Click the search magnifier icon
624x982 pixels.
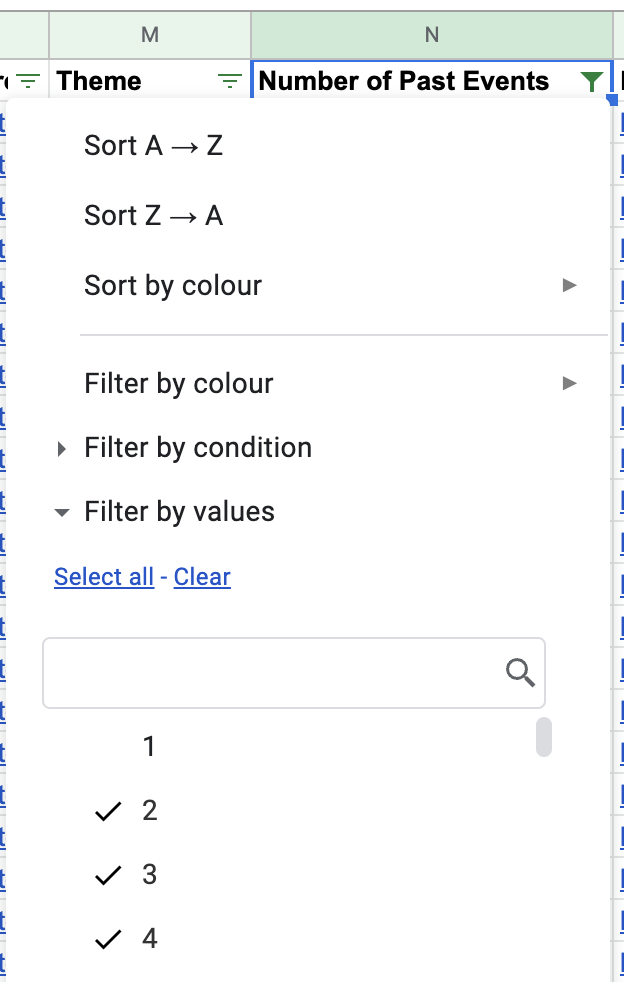520,673
